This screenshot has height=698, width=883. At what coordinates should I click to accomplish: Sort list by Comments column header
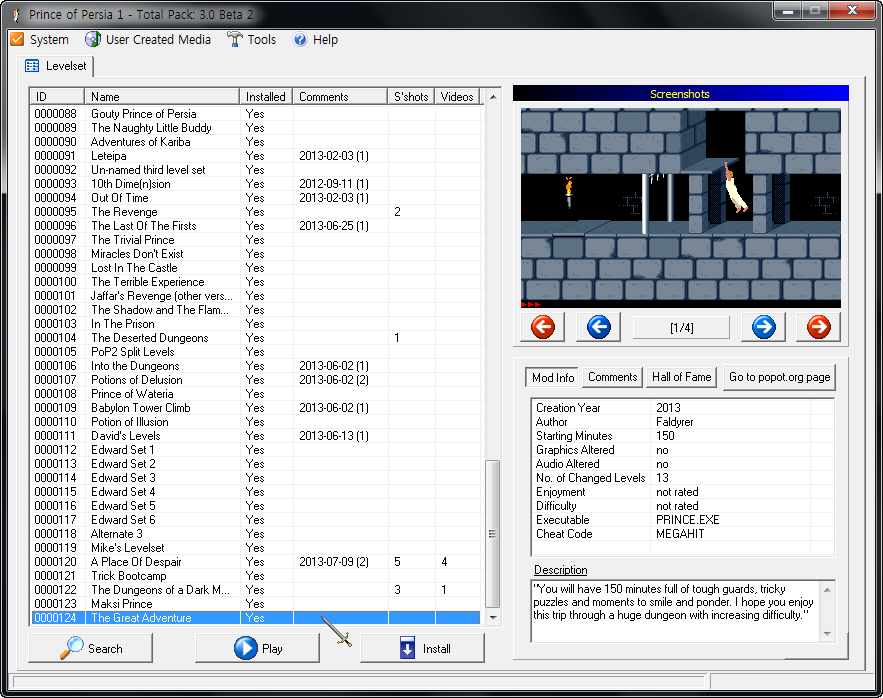(340, 96)
